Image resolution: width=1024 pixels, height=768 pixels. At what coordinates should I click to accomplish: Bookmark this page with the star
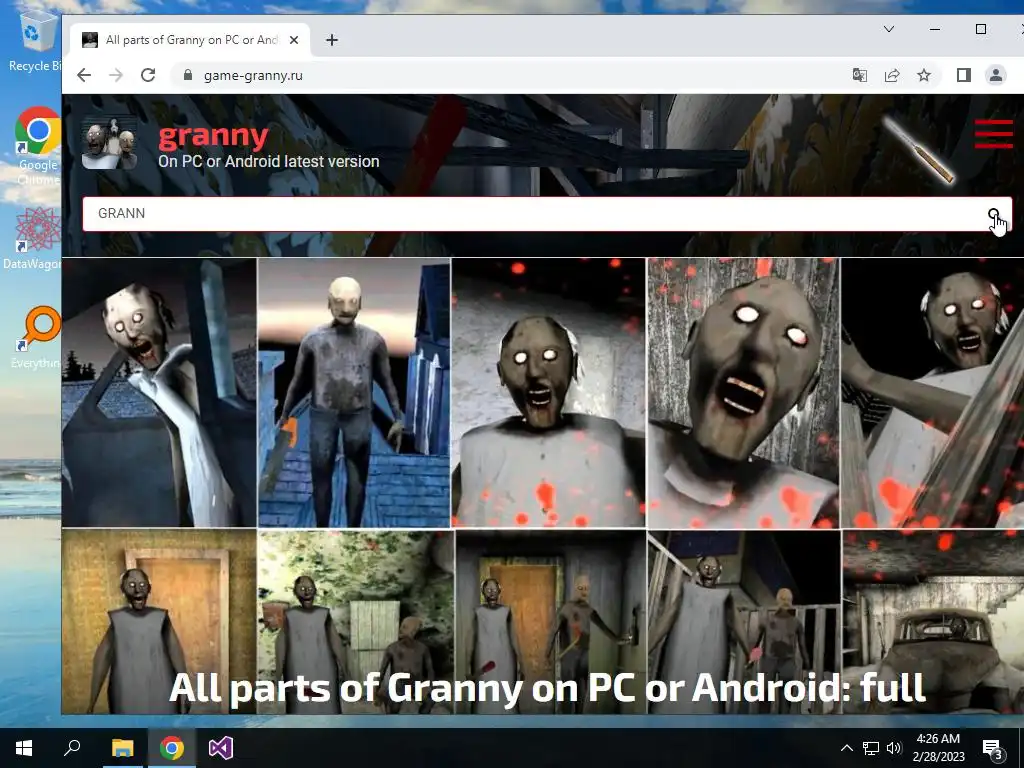[x=923, y=75]
